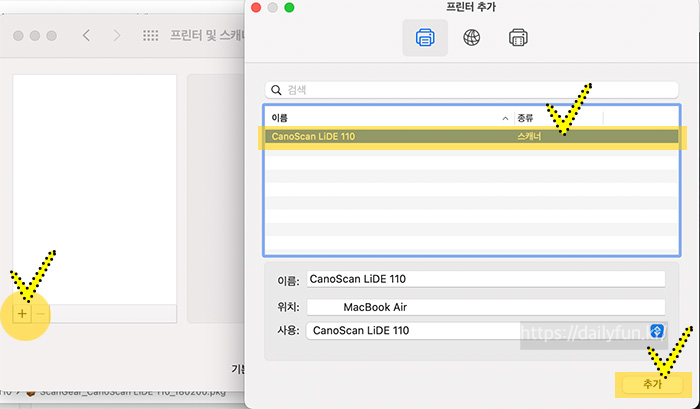Screen dimensions: 700x409
Task: Edit the 이름 name field
Action: [x=486, y=279]
